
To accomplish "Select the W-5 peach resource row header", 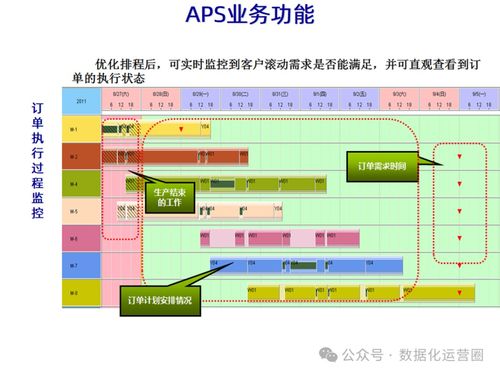I will pos(81,211).
